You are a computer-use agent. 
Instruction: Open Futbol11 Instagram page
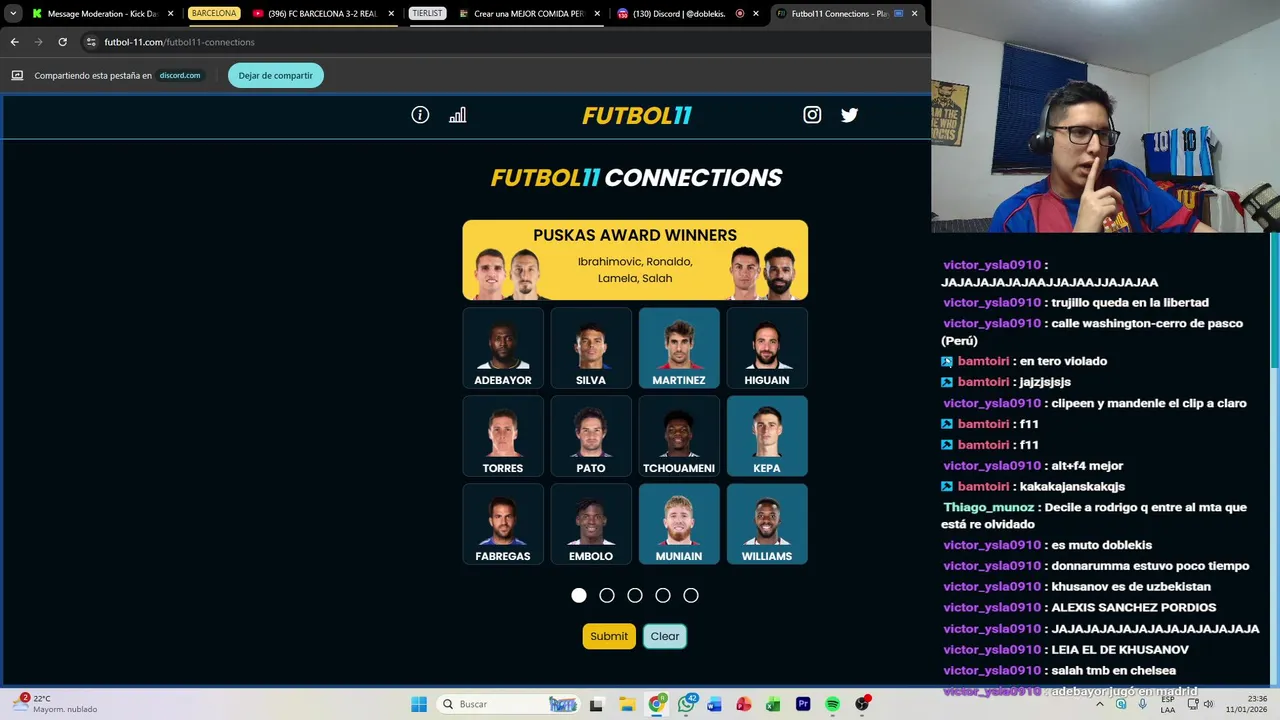[812, 115]
